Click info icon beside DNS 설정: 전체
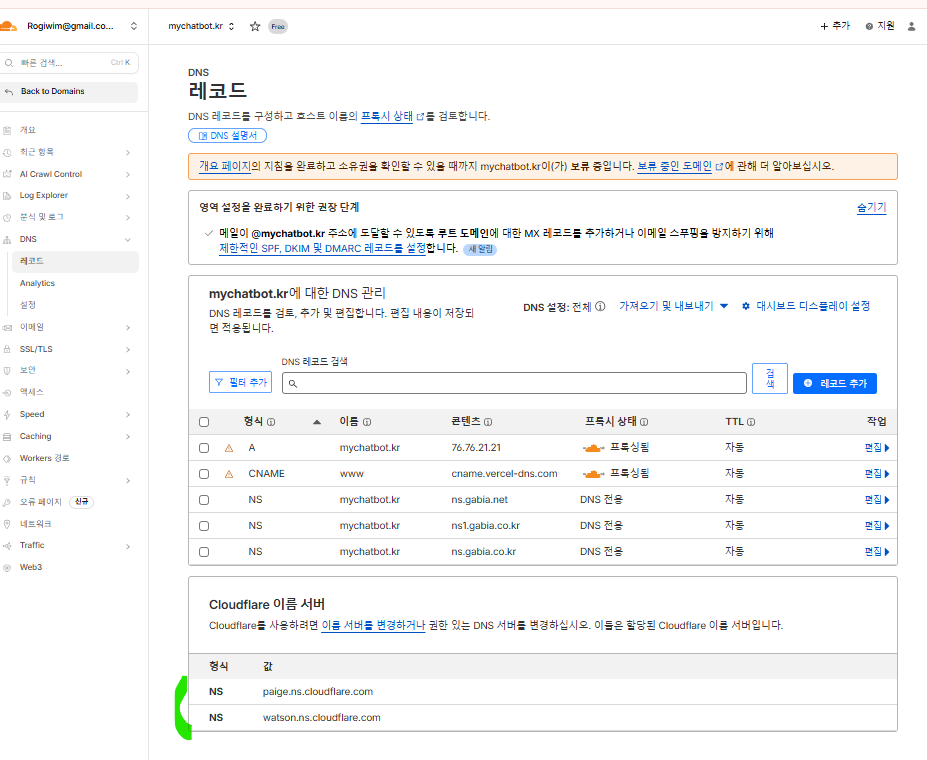Screen dimensions: 927x760 600,306
